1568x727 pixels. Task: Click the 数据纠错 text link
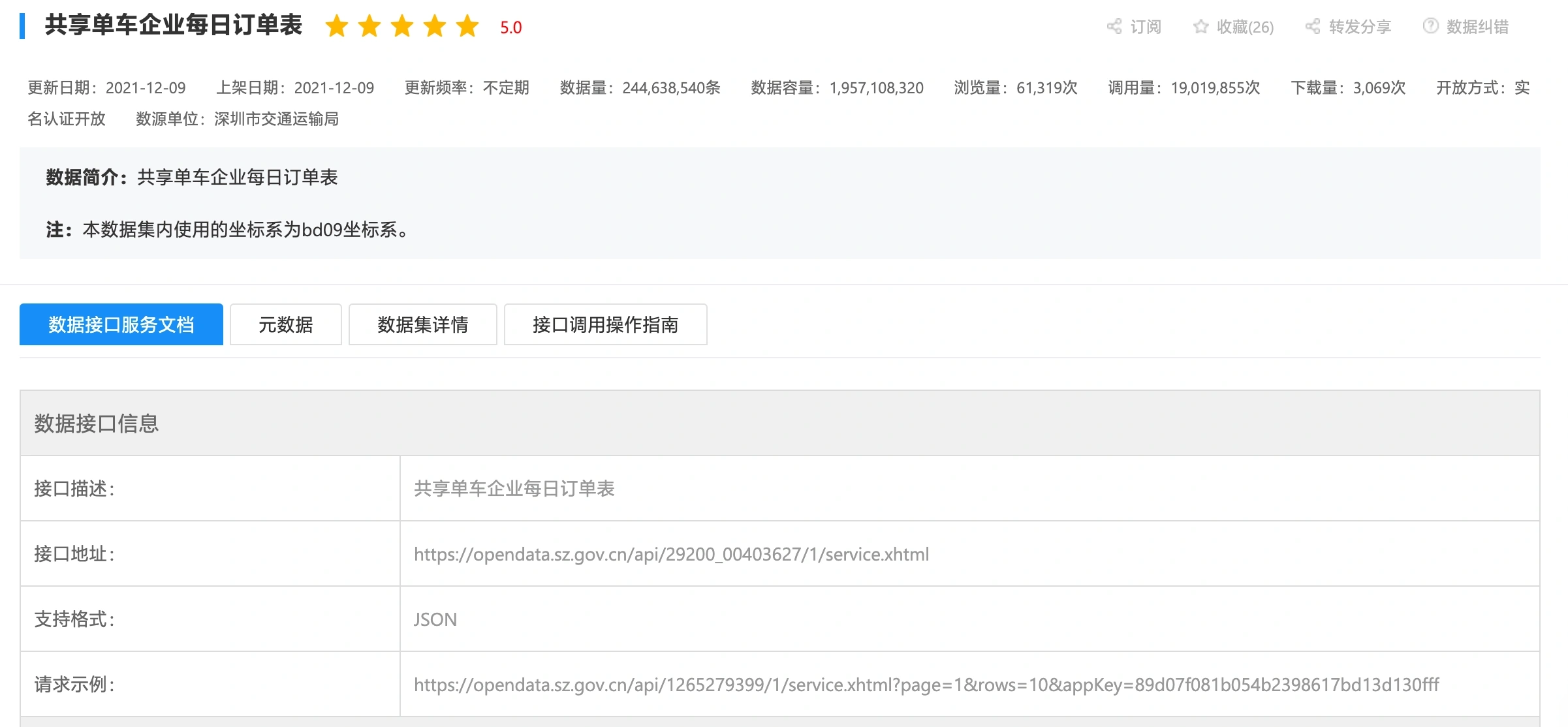coord(1477,27)
